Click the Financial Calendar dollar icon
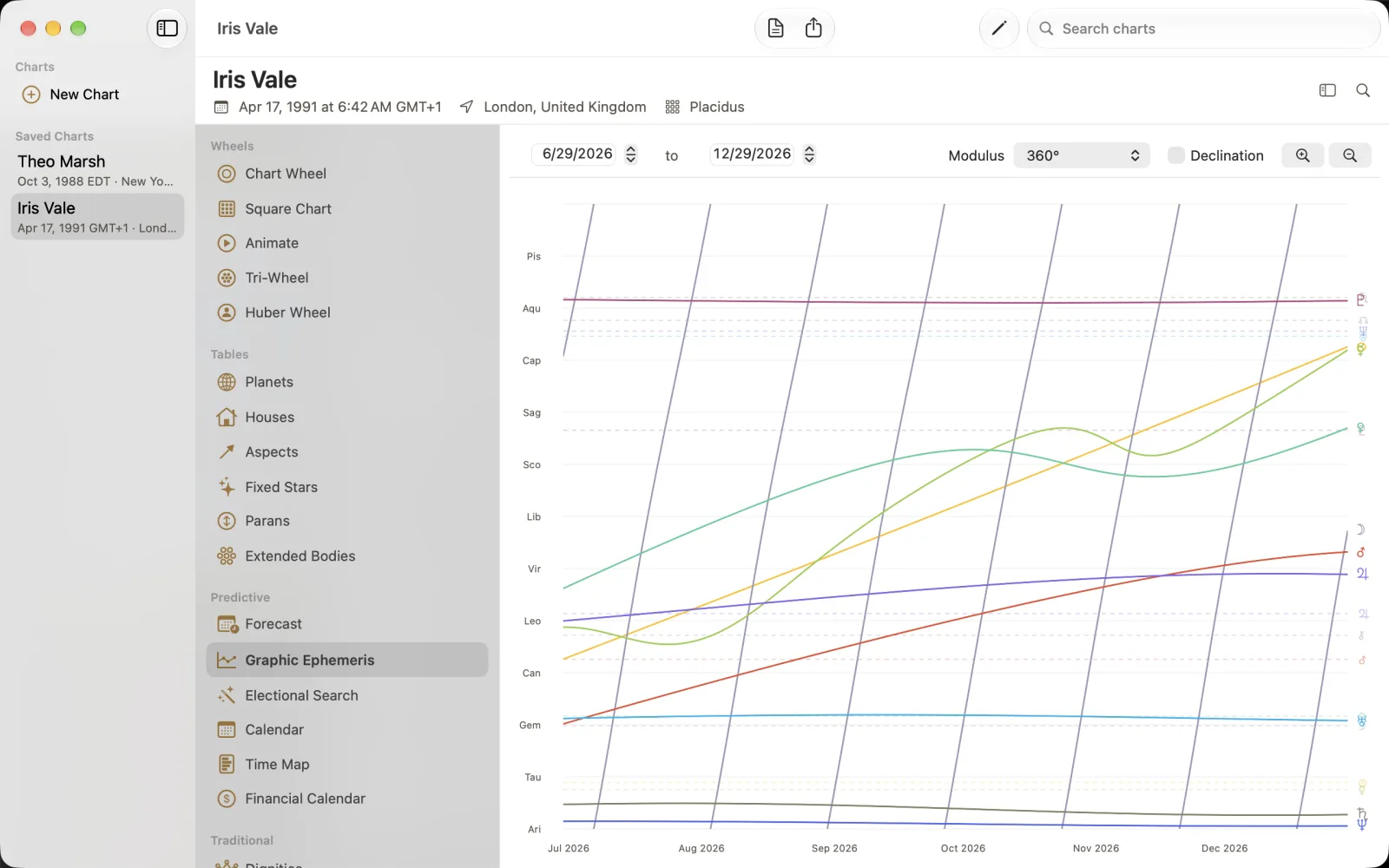Image resolution: width=1389 pixels, height=868 pixels. [227, 799]
